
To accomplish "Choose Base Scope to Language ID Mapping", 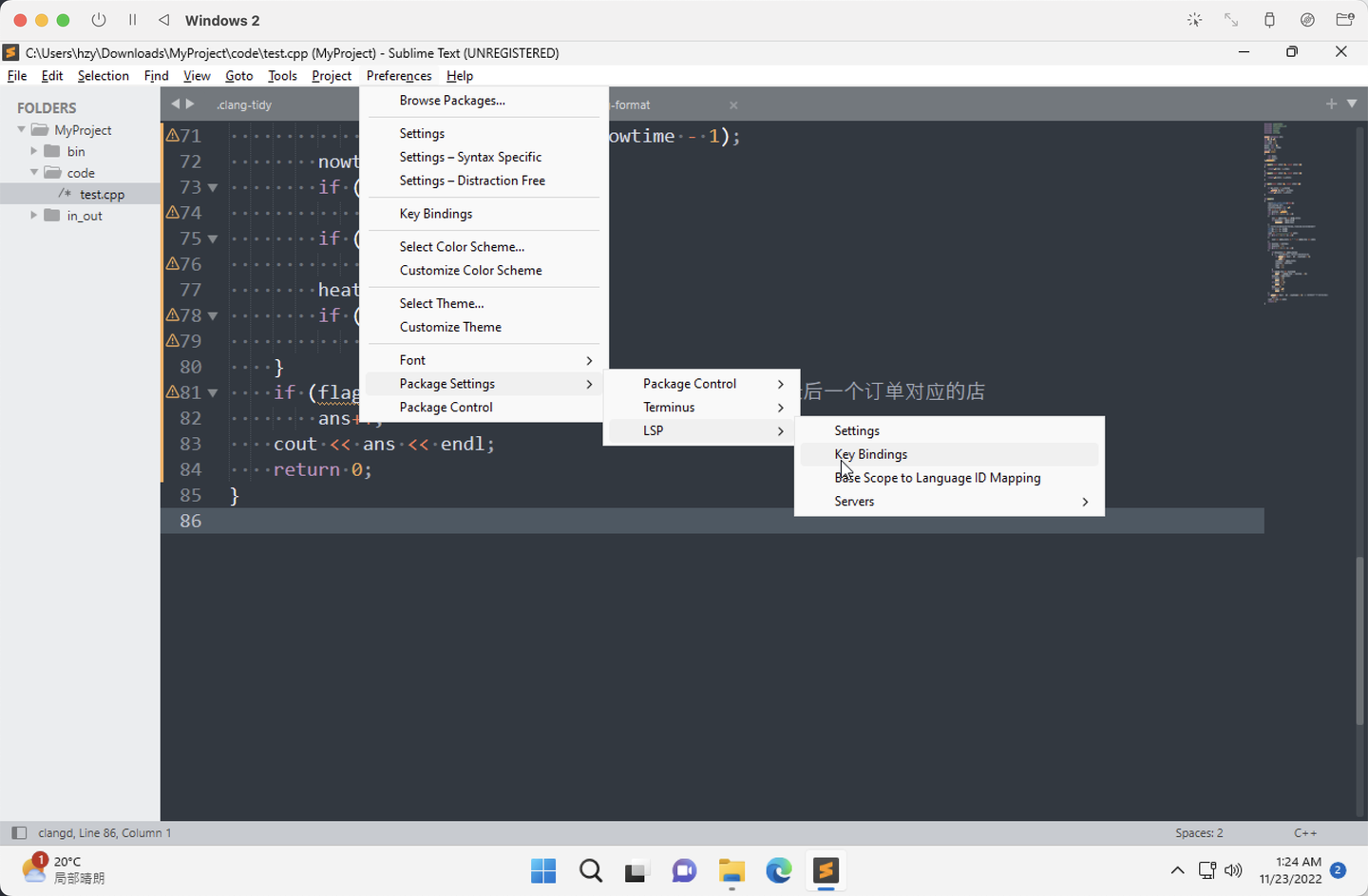I will [949, 478].
